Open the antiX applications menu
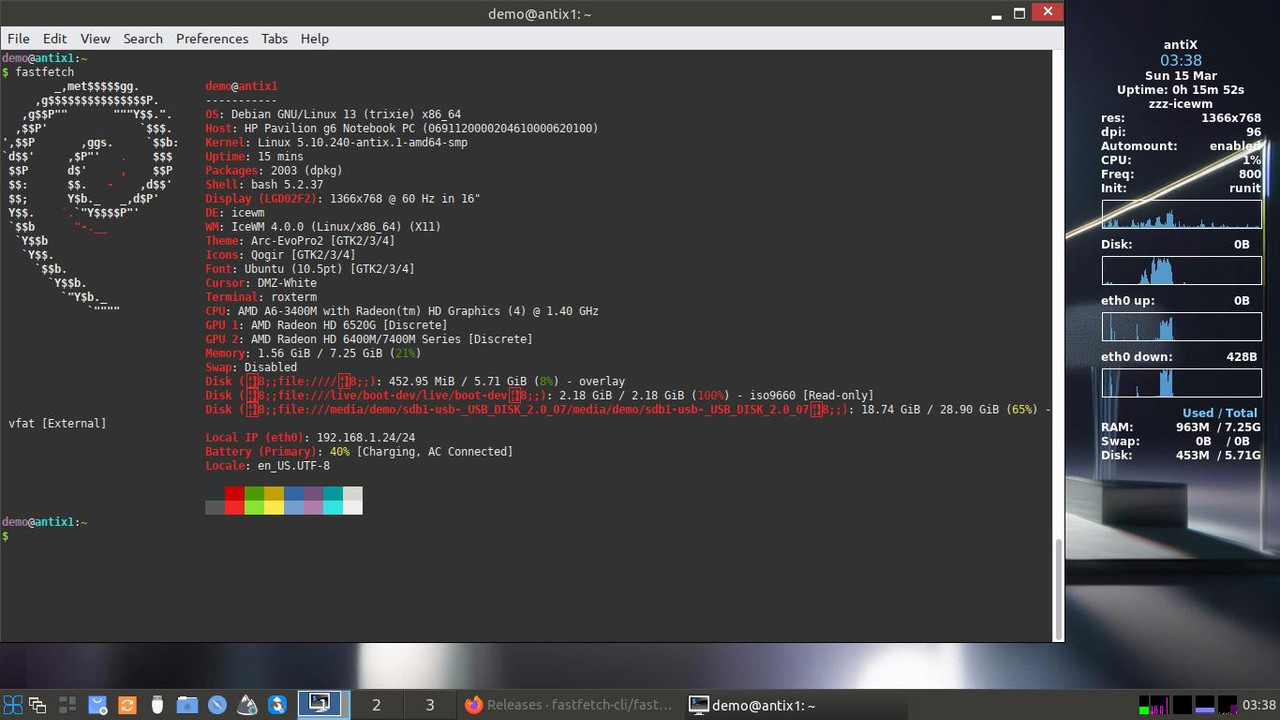 pos(13,705)
